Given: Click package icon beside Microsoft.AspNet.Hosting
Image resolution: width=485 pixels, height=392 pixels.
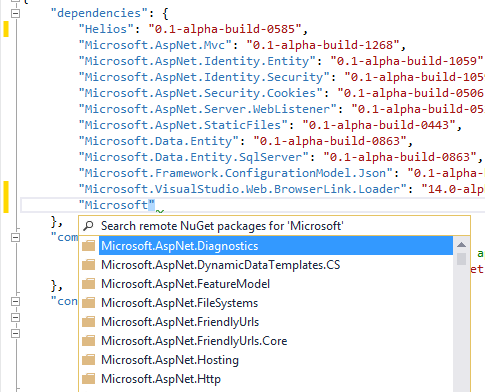Looking at the screenshot, I should coord(89,360).
